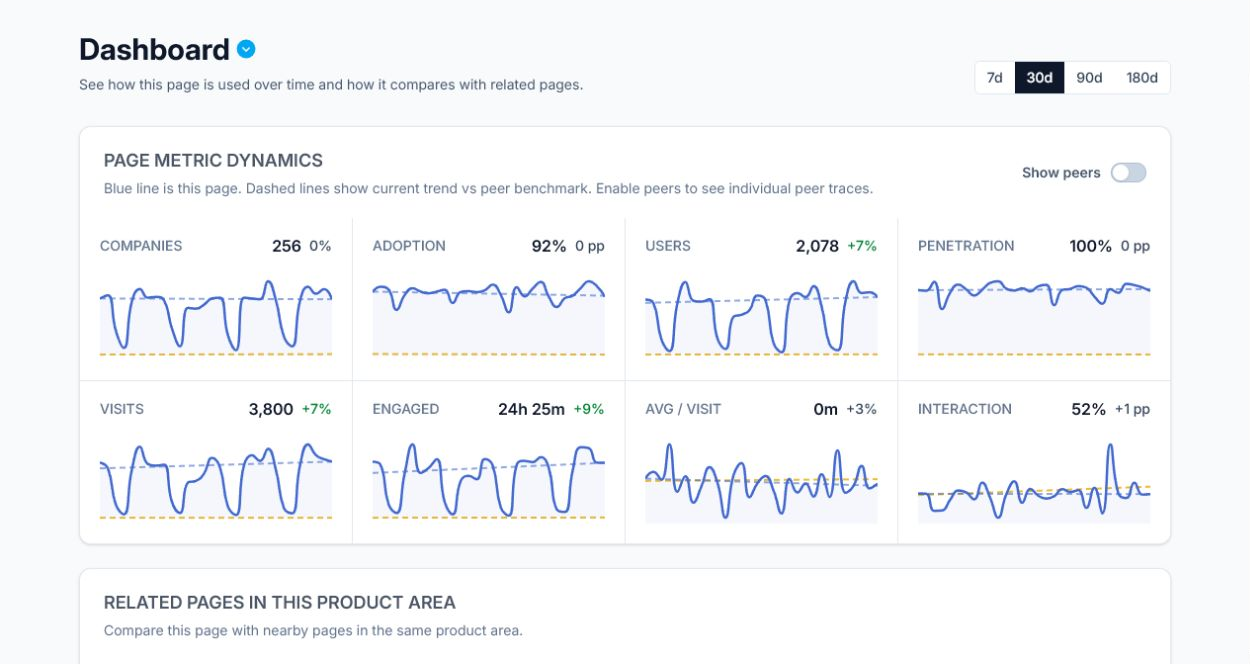Click the USERS label

(668, 246)
